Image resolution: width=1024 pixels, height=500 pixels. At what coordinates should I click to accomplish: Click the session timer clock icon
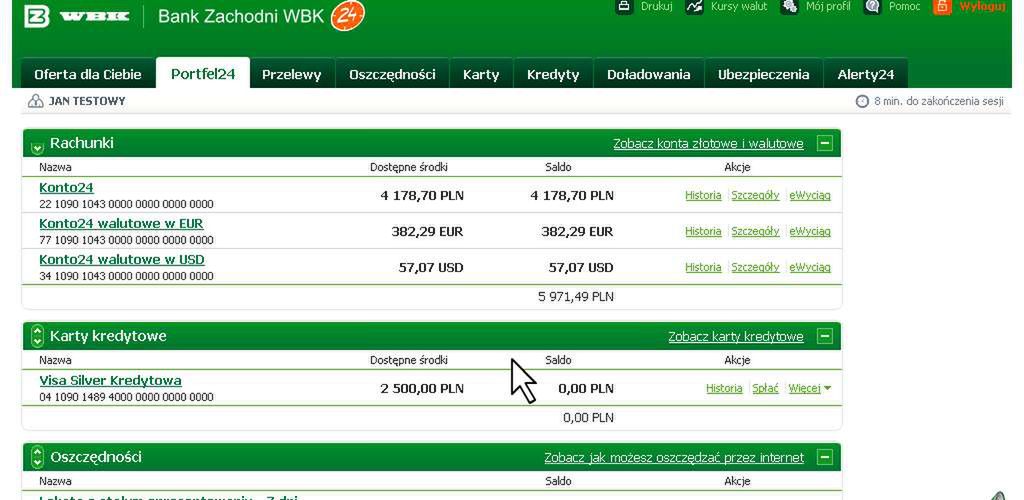click(862, 101)
